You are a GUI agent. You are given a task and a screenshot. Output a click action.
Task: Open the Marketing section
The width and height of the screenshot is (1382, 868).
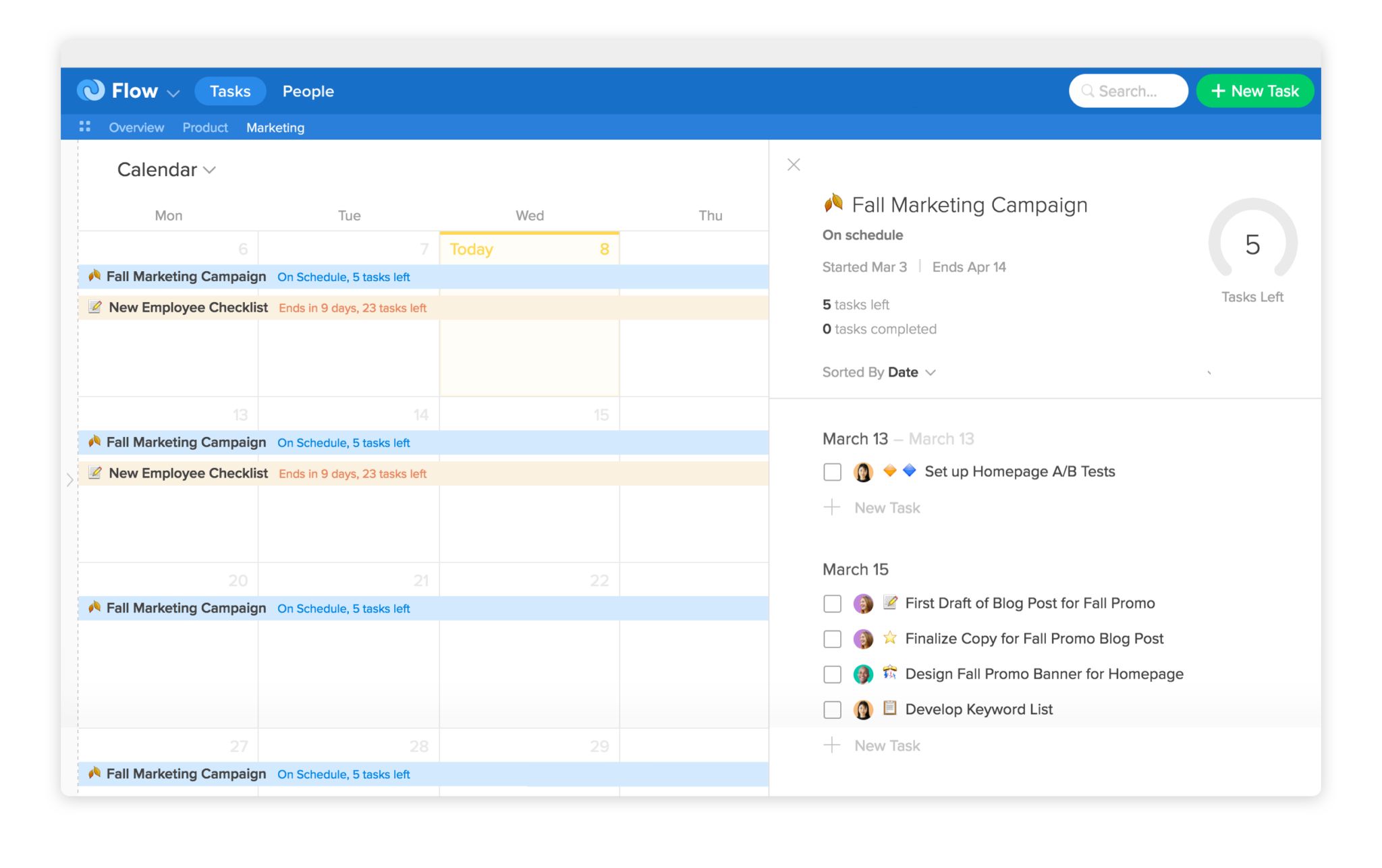(x=275, y=127)
